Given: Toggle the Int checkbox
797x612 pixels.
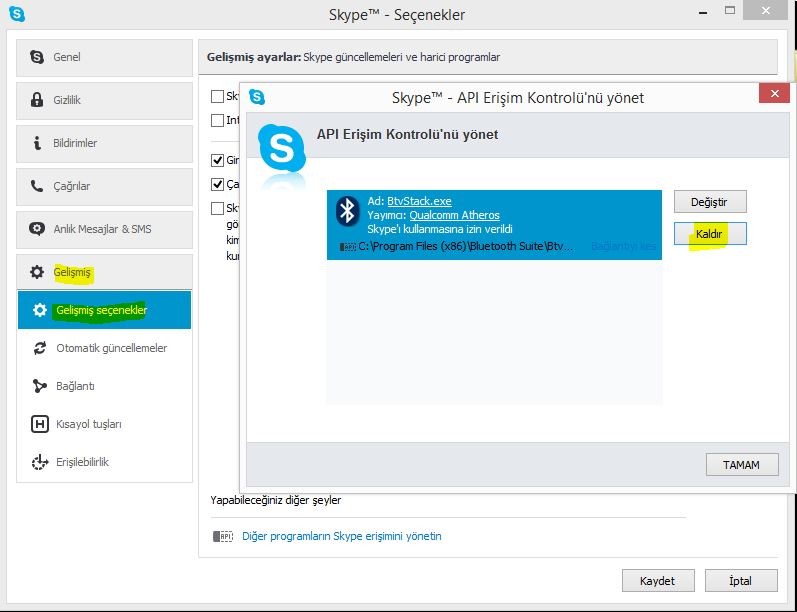Looking at the screenshot, I should 218,120.
